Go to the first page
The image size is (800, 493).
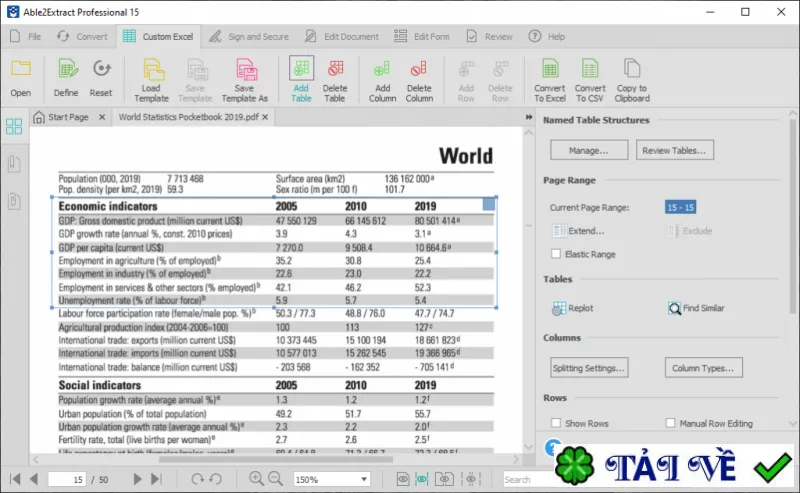[15, 479]
